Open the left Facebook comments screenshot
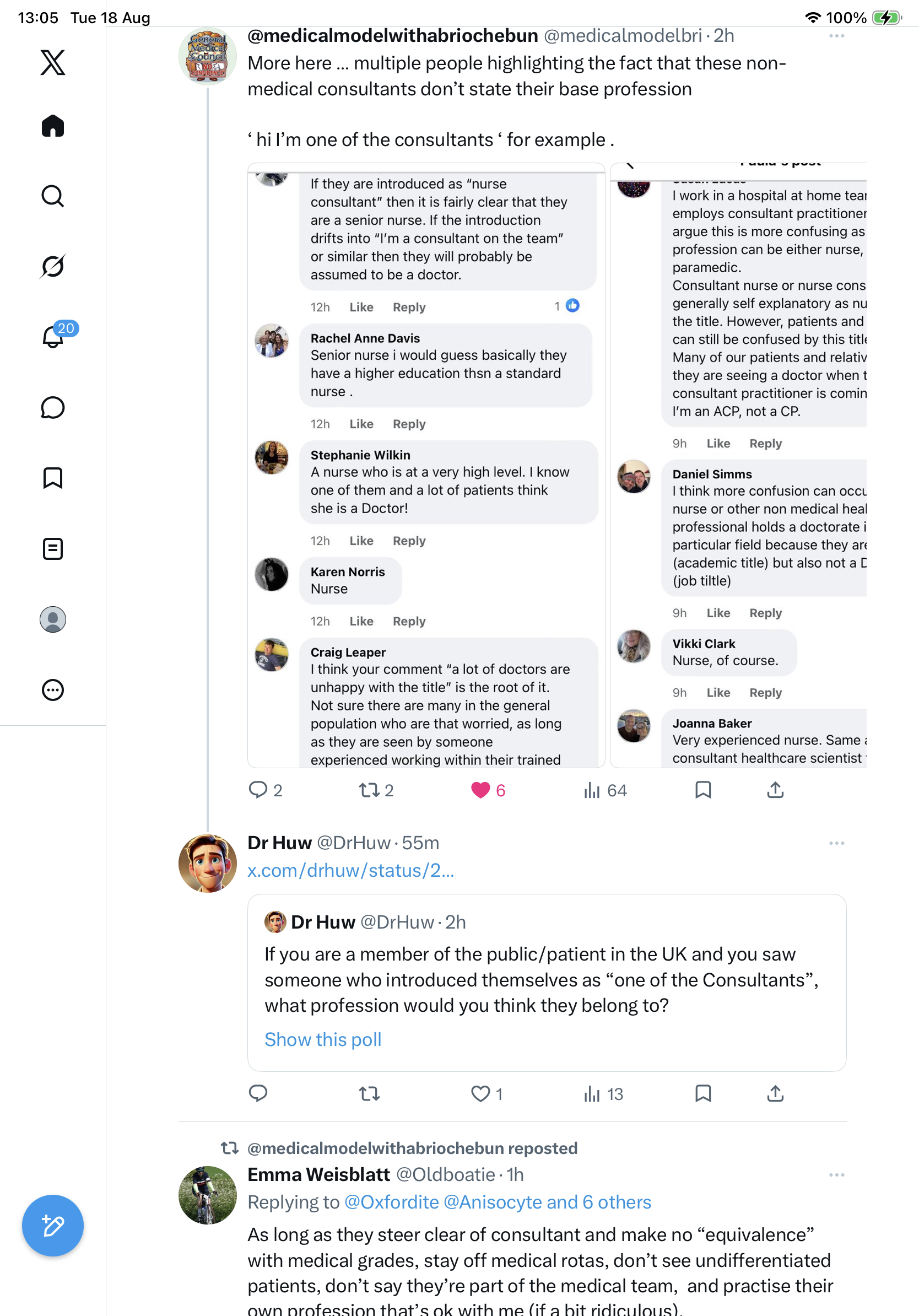This screenshot has height=1316, width=919. [x=426, y=466]
